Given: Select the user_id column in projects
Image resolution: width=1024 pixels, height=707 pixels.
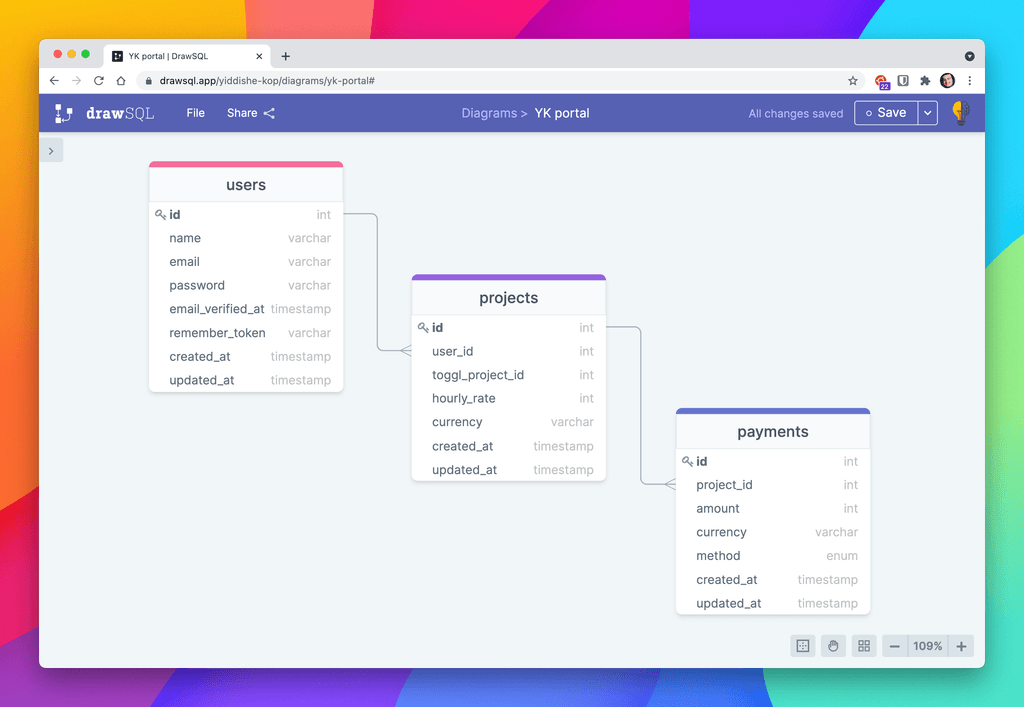Looking at the screenshot, I should [x=509, y=351].
